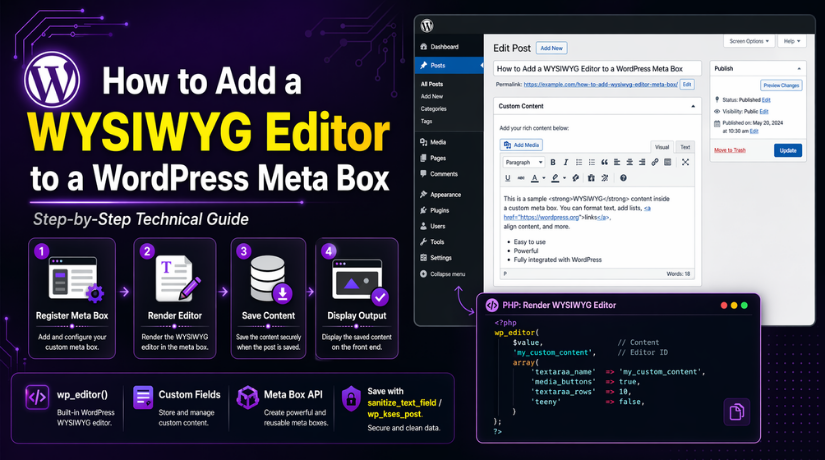Toggle the toolbar kitchen sink icon
Screen dimensions: 825x460
[667, 162]
